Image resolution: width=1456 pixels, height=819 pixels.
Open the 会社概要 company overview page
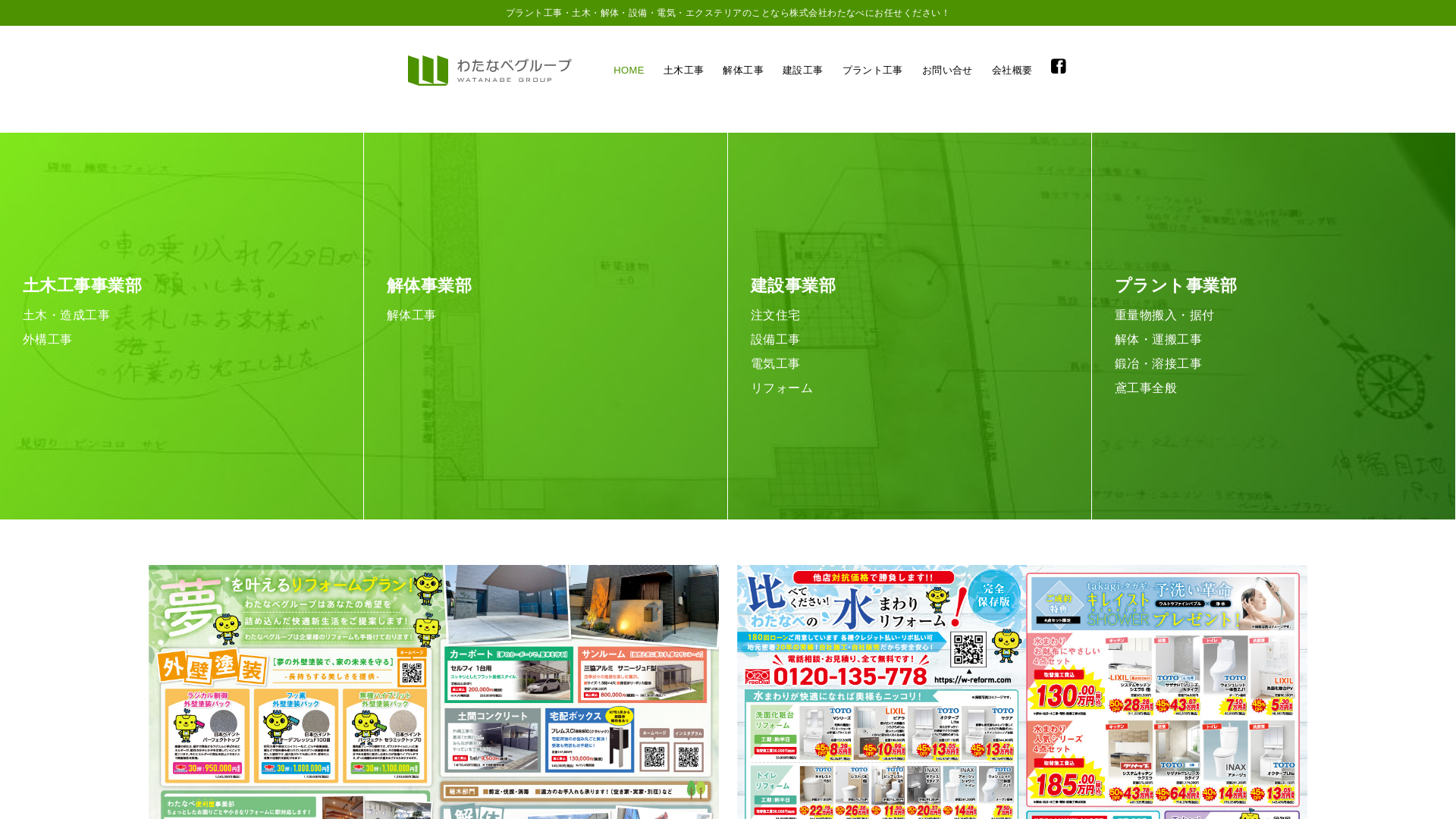point(1012,70)
